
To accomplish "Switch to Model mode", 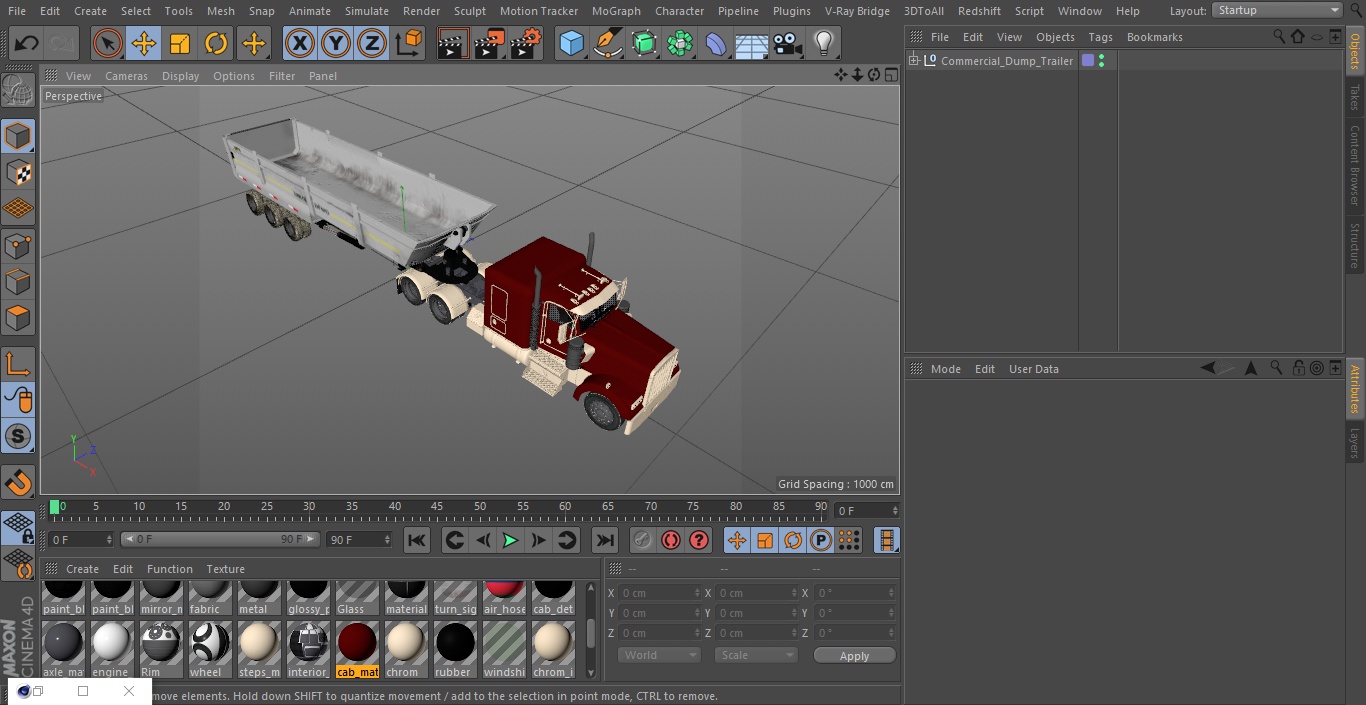I will pyautogui.click(x=18, y=136).
